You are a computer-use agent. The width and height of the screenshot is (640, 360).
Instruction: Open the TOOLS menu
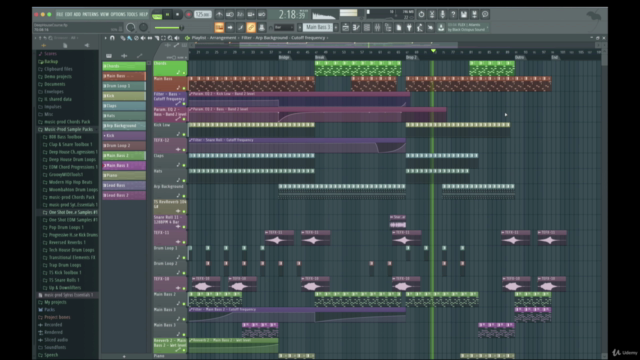click(132, 14)
